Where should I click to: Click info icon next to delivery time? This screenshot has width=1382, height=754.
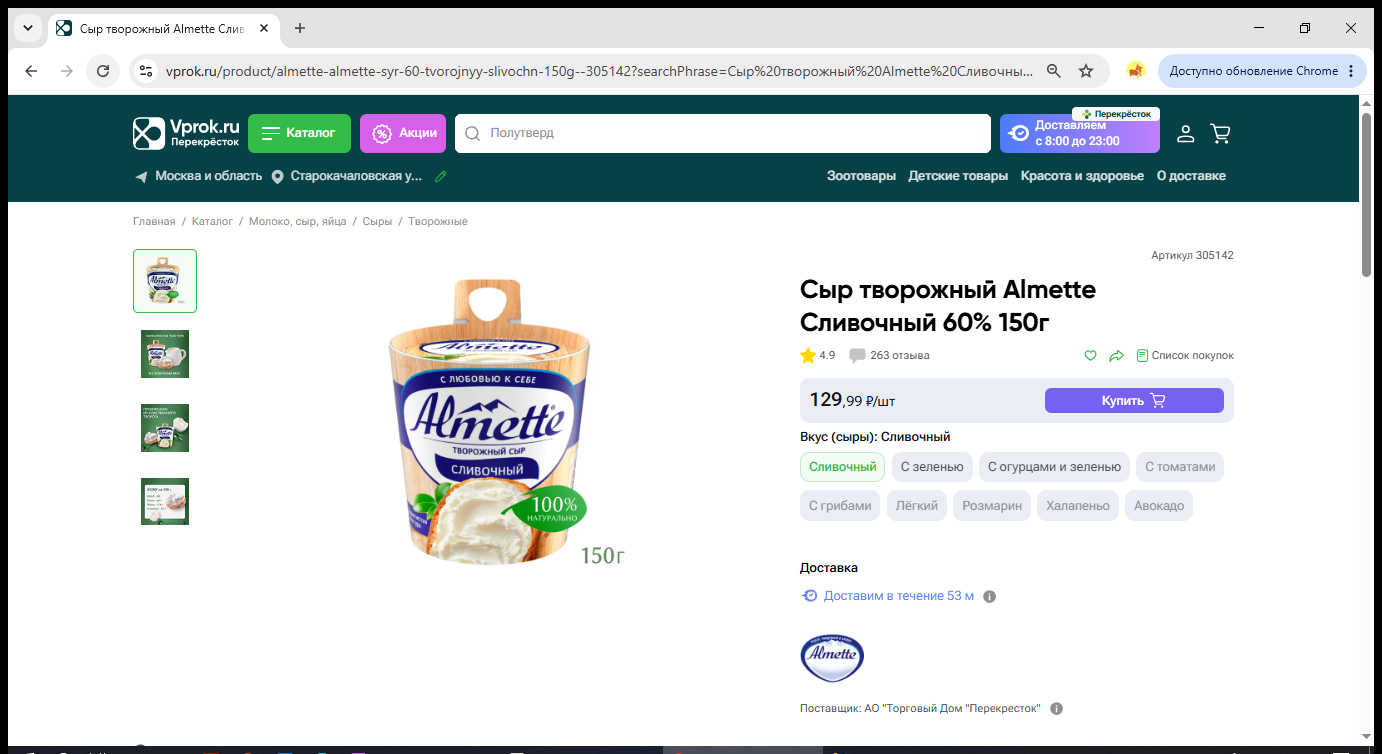click(989, 596)
